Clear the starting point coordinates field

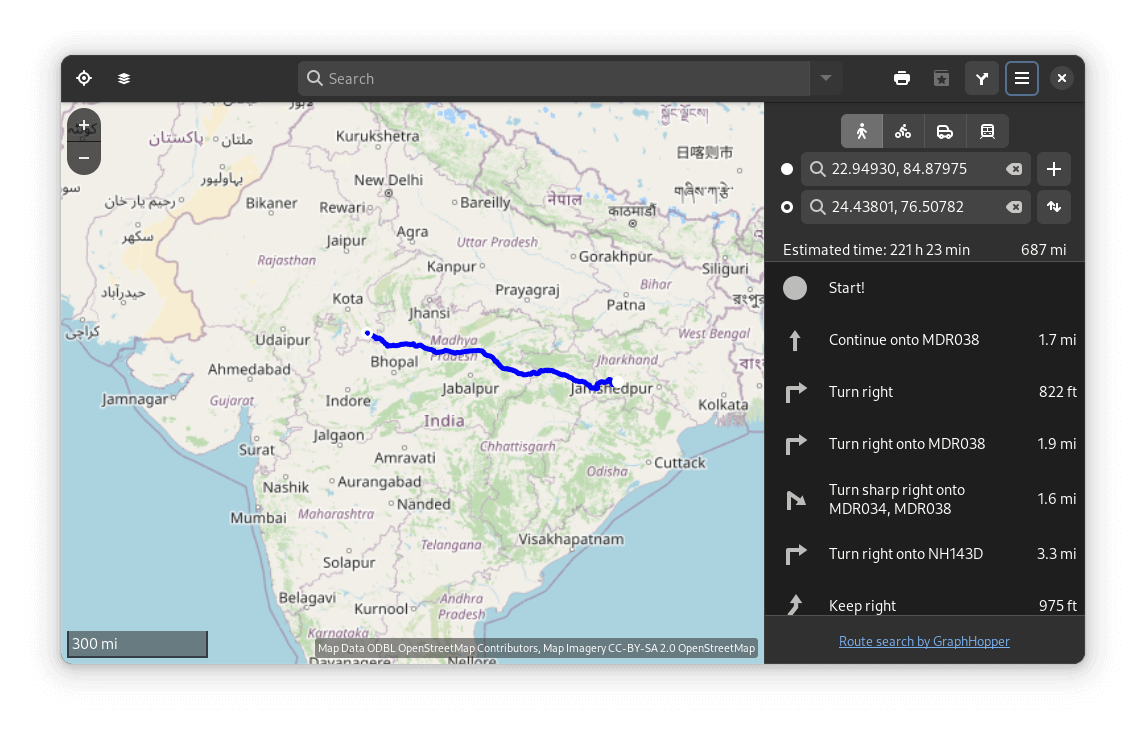coord(1014,168)
